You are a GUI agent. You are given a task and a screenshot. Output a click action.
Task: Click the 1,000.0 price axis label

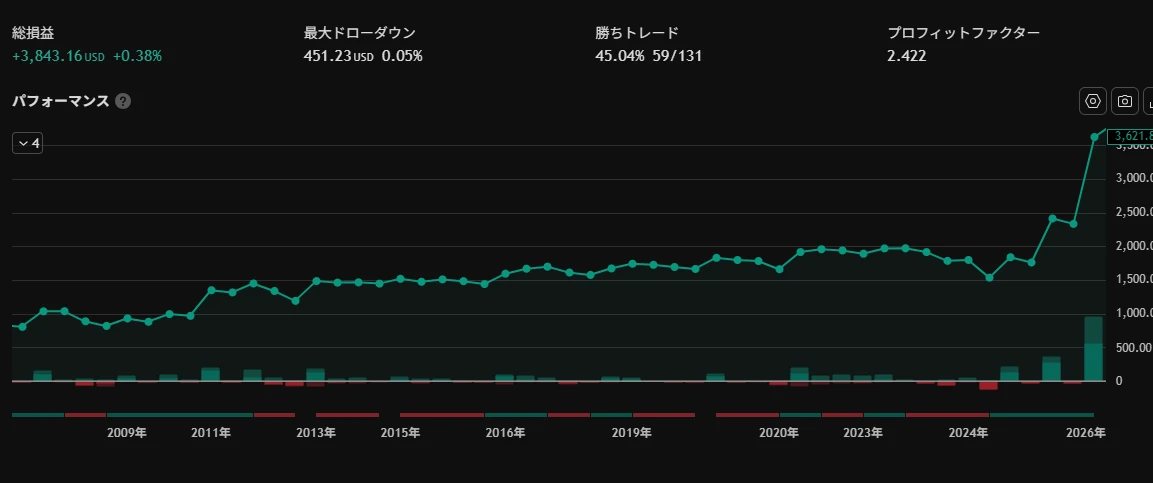(x=1134, y=313)
